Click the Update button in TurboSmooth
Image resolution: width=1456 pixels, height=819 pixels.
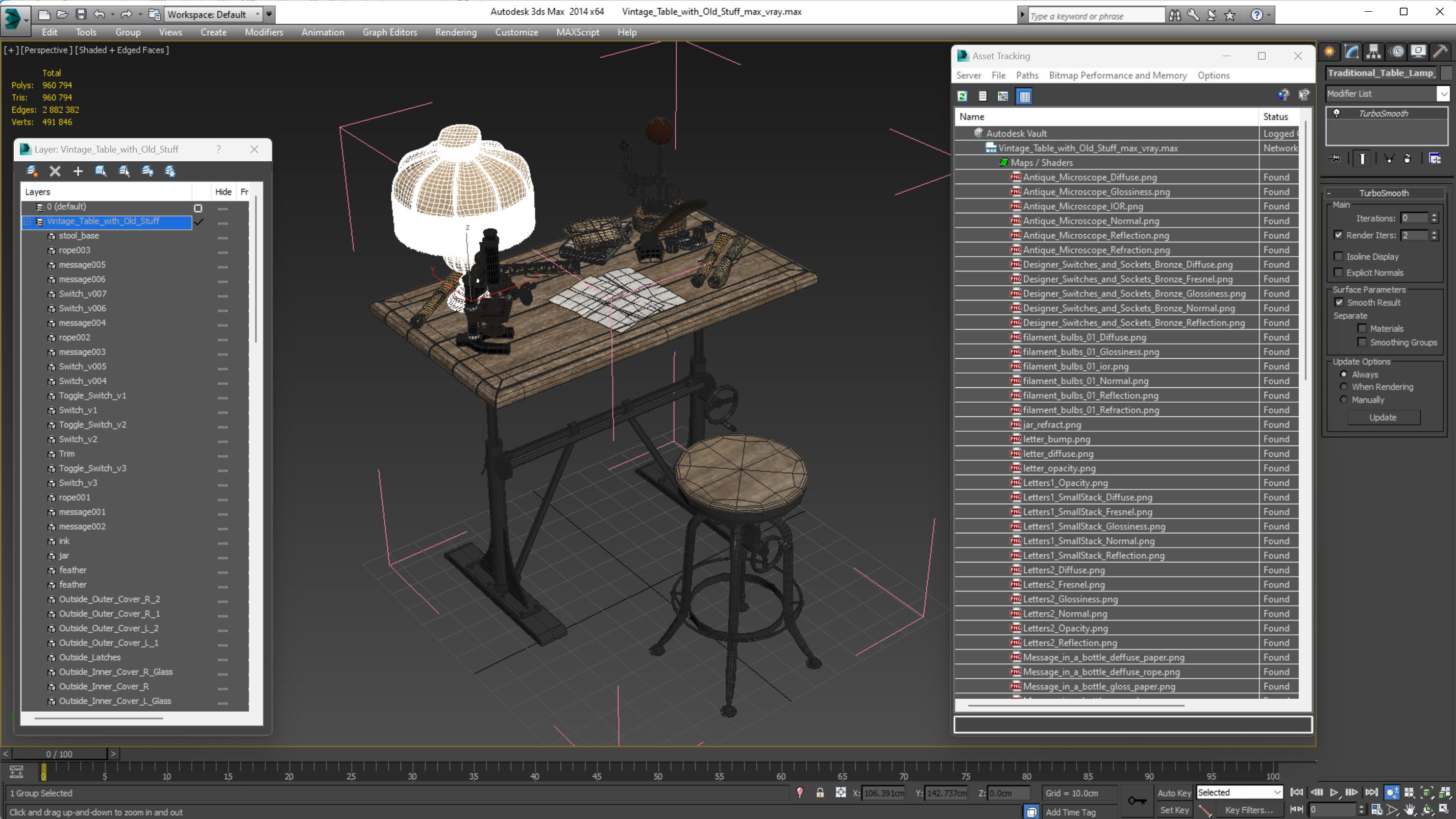click(1383, 417)
